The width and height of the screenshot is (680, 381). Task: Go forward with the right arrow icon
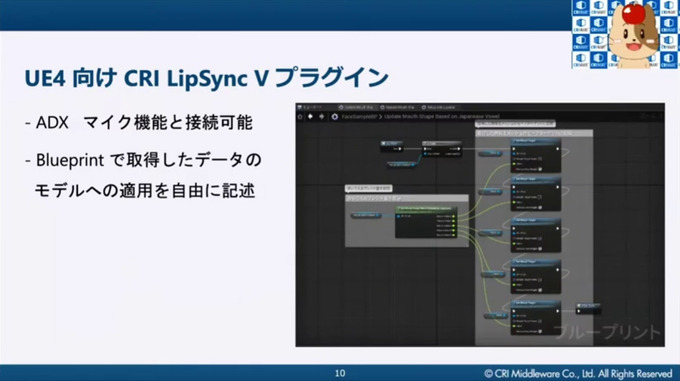pyautogui.click(x=321, y=116)
